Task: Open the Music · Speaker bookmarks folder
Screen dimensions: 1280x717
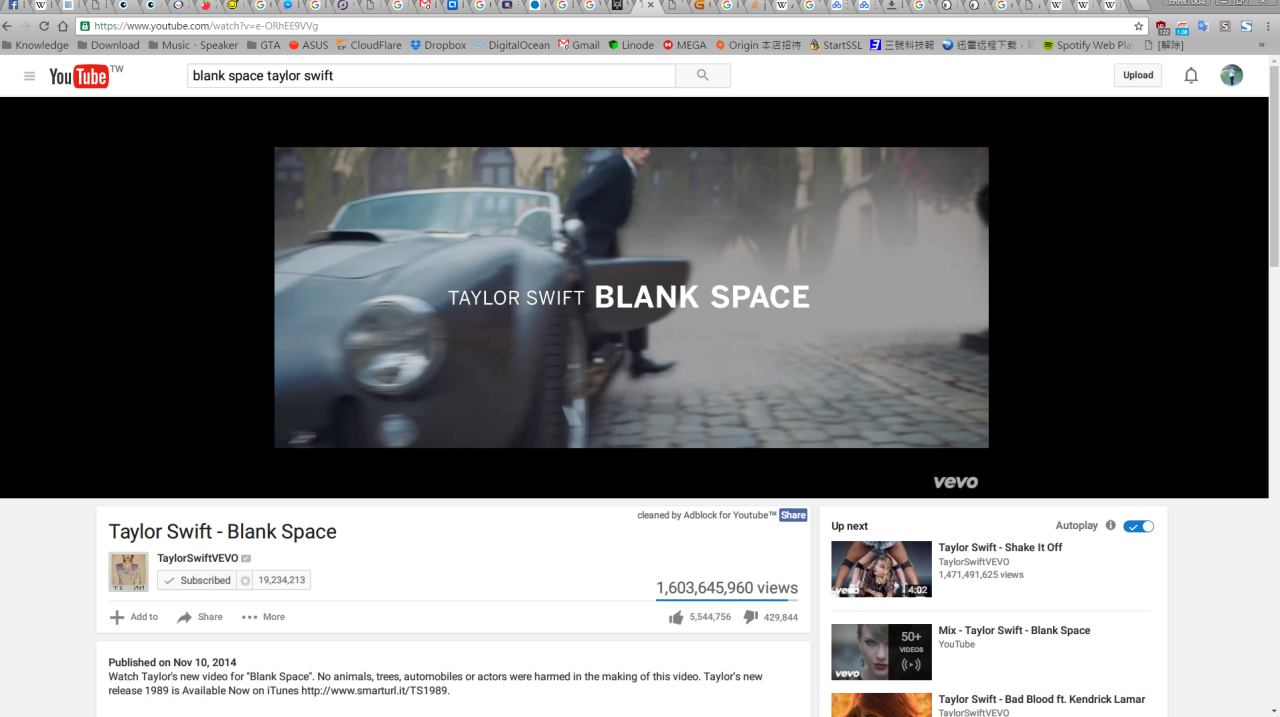Action: (x=193, y=45)
